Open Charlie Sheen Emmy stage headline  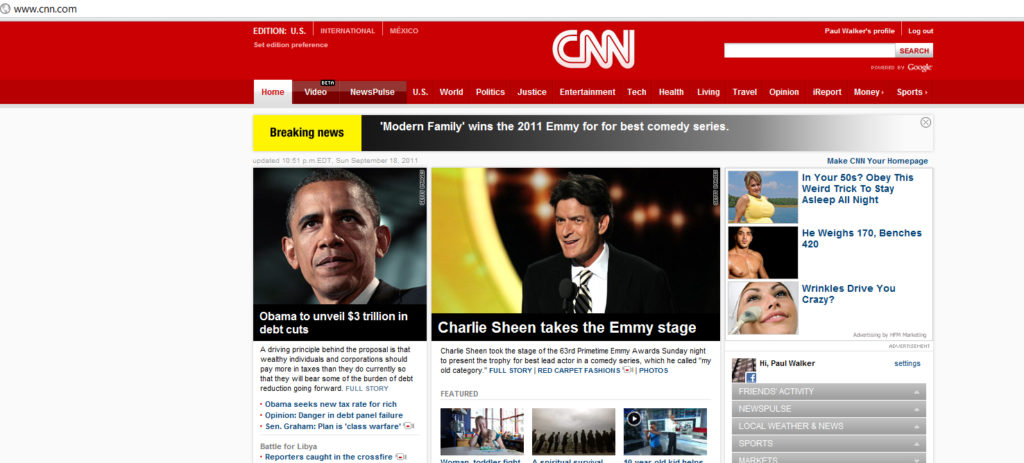(567, 327)
